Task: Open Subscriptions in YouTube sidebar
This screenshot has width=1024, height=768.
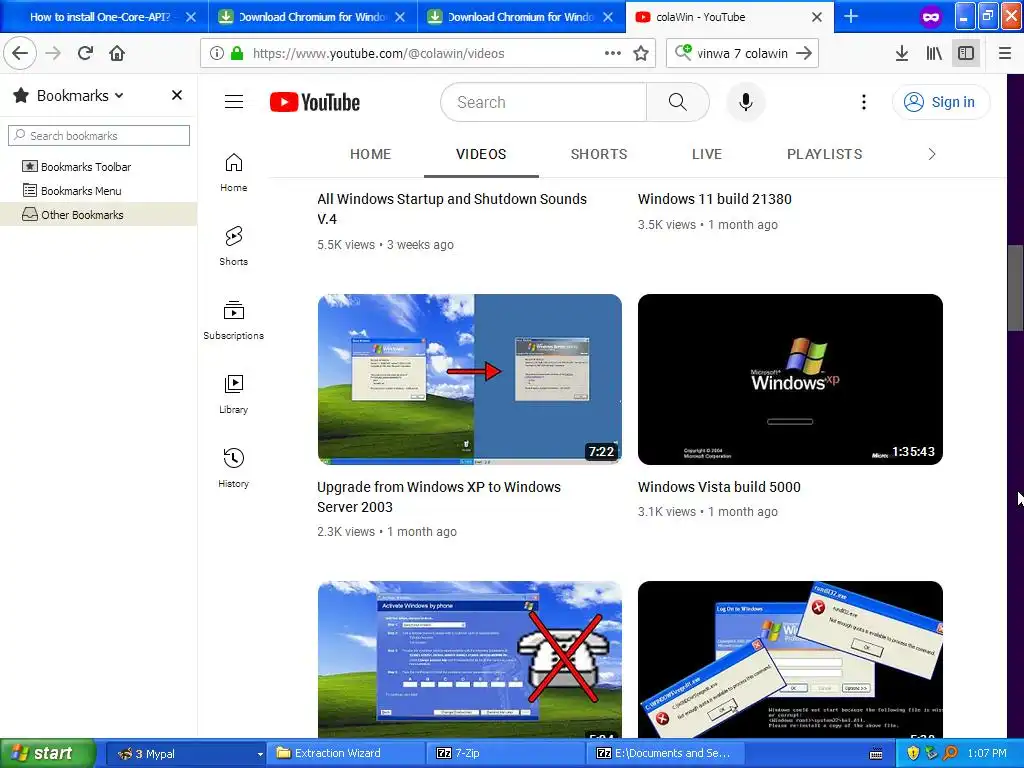Action: [234, 320]
